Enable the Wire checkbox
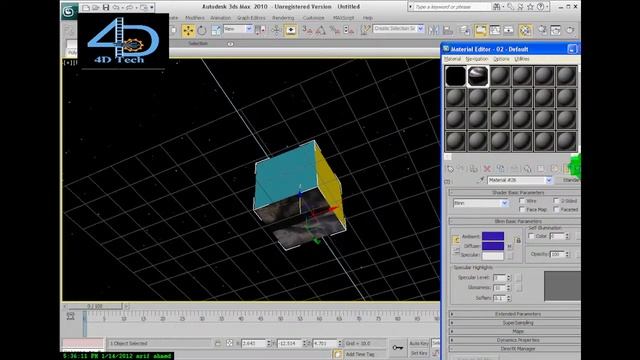Viewport: 640px width, 360px height. point(522,201)
